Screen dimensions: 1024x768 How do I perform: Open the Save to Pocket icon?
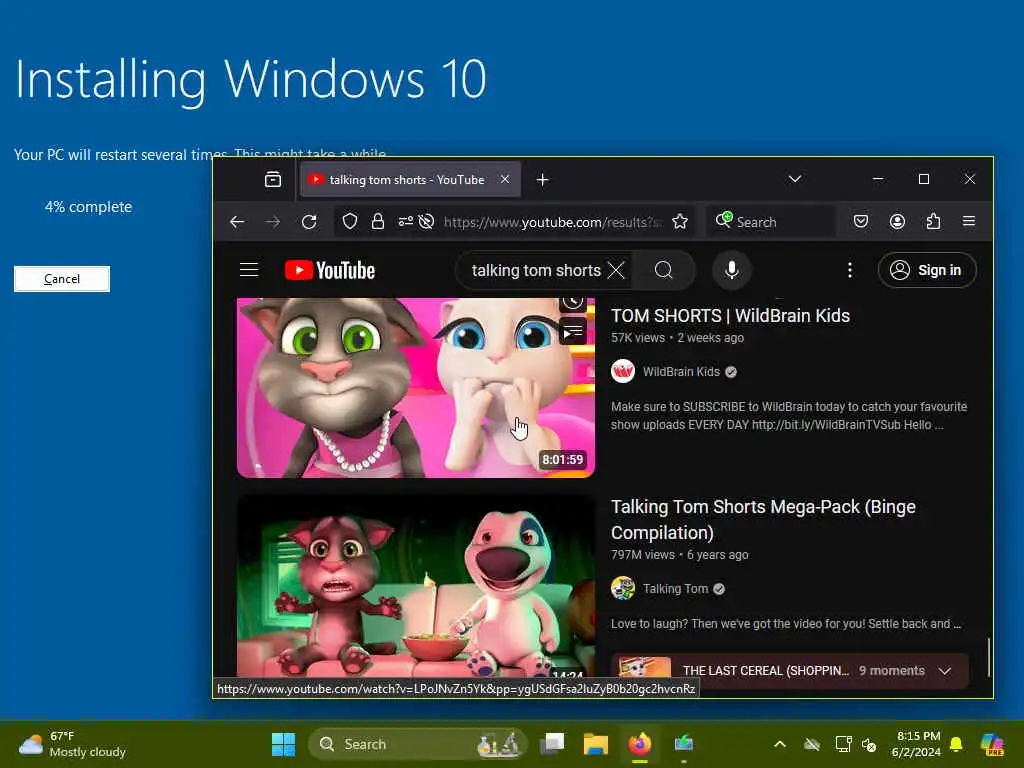[861, 222]
